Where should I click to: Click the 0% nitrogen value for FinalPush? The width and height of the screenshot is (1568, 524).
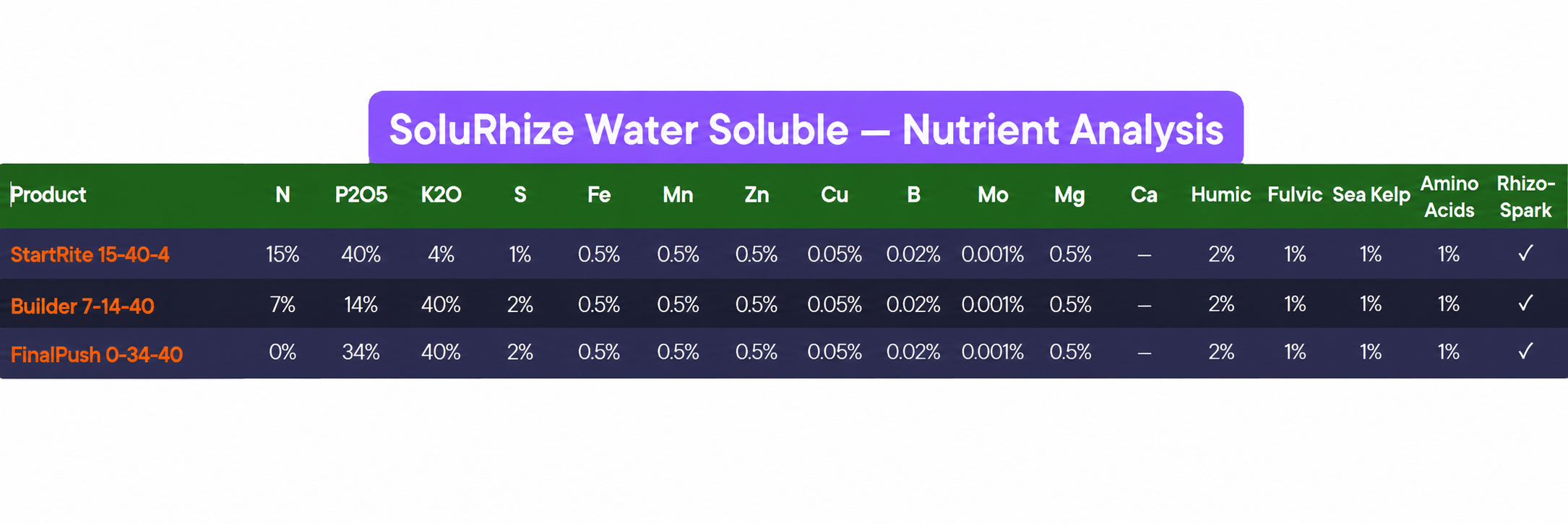tap(283, 352)
